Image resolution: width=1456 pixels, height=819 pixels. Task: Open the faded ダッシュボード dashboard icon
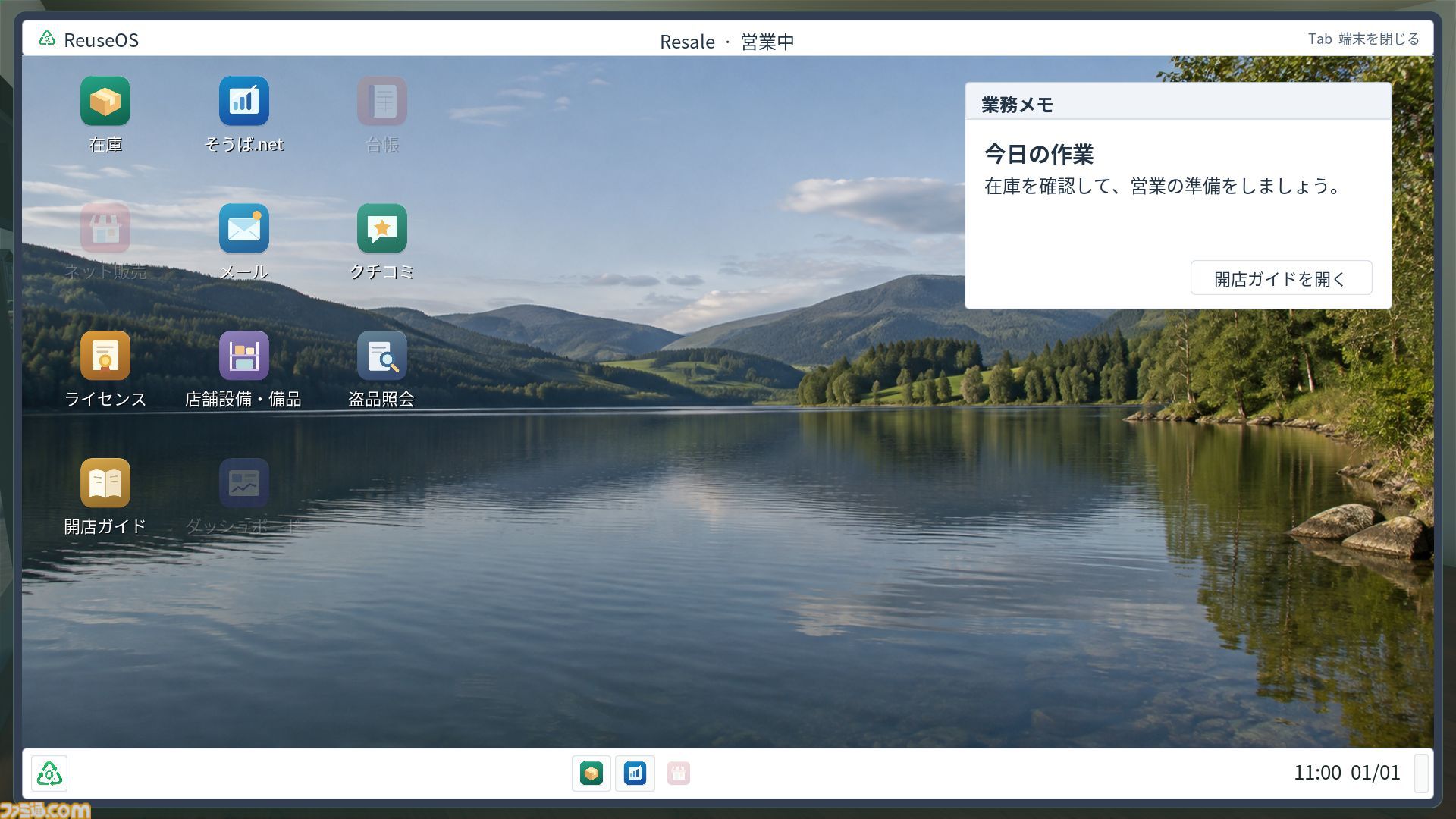[243, 483]
